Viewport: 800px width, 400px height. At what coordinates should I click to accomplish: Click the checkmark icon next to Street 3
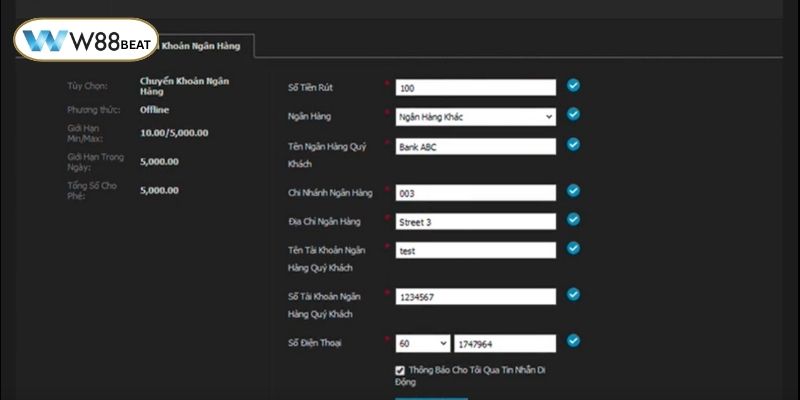pyautogui.click(x=573, y=219)
